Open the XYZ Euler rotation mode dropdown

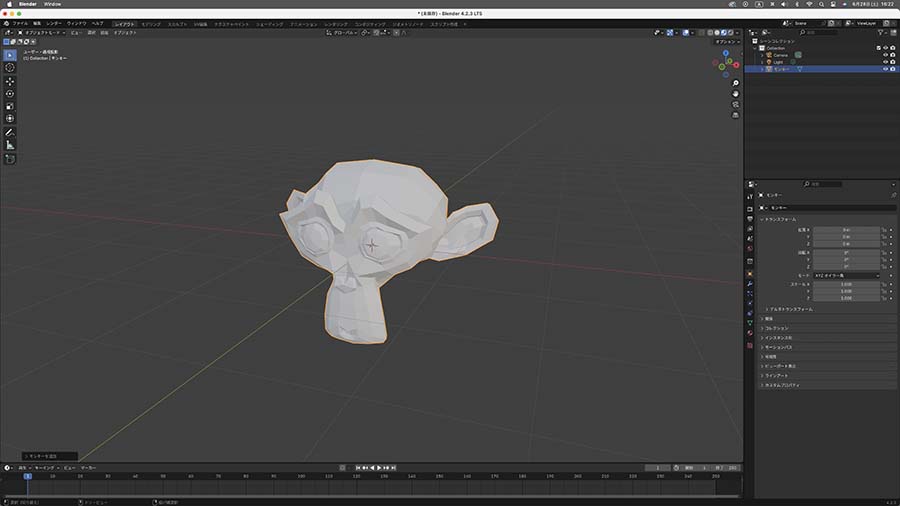846,275
